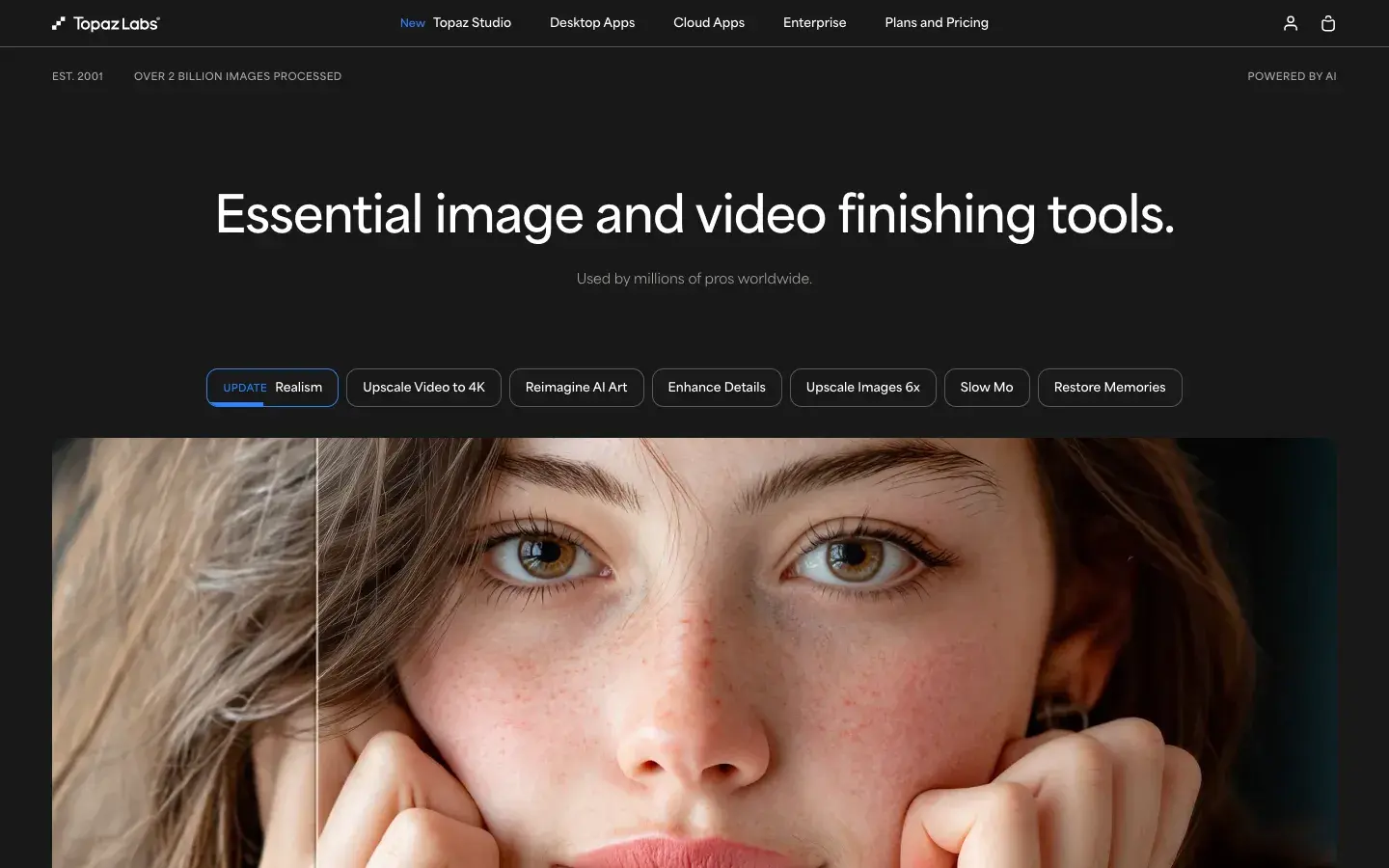The width and height of the screenshot is (1389, 868).
Task: Open the Cloud Apps menu
Action: (708, 22)
